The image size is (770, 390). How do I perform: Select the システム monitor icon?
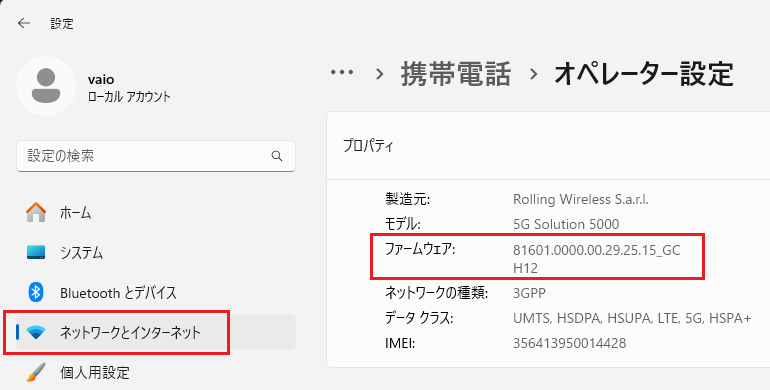click(x=36, y=252)
